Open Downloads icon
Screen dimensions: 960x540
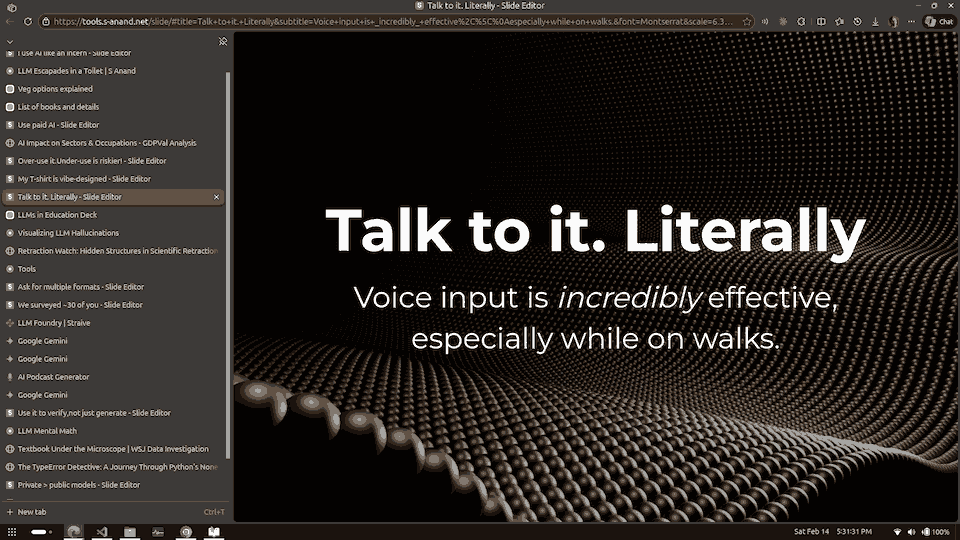click(x=876, y=21)
